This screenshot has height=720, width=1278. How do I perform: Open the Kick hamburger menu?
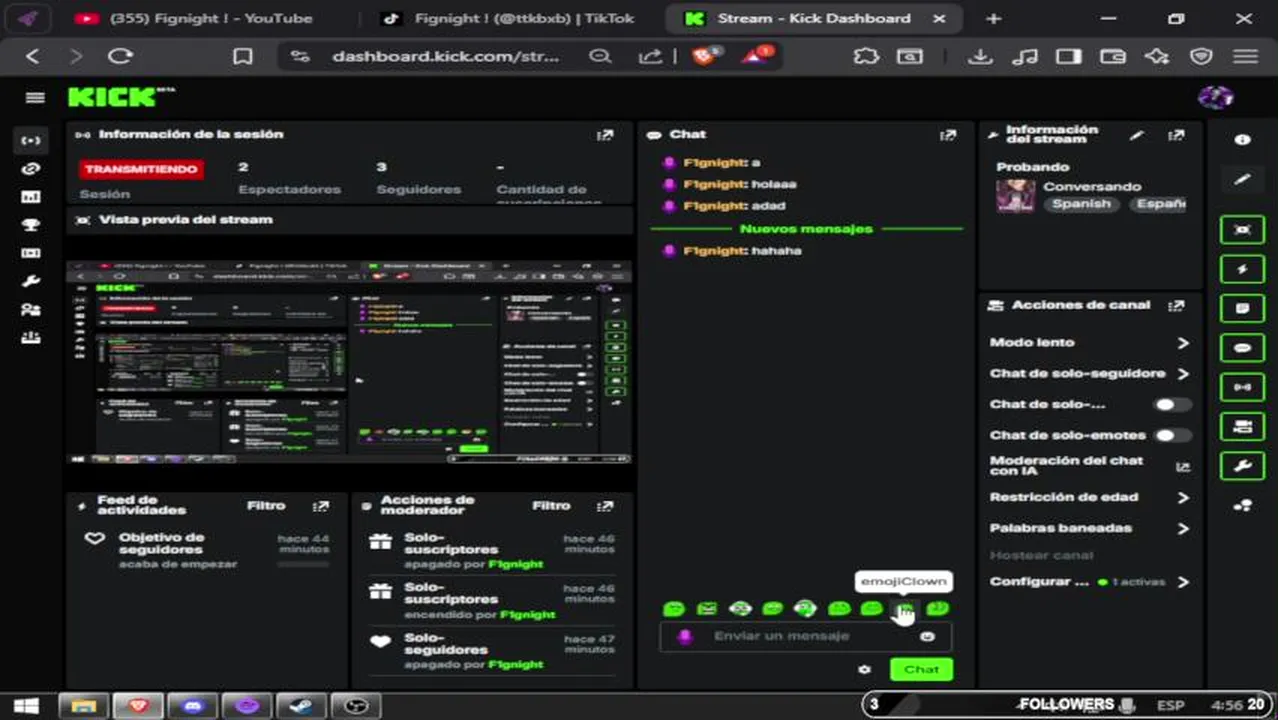coord(35,97)
